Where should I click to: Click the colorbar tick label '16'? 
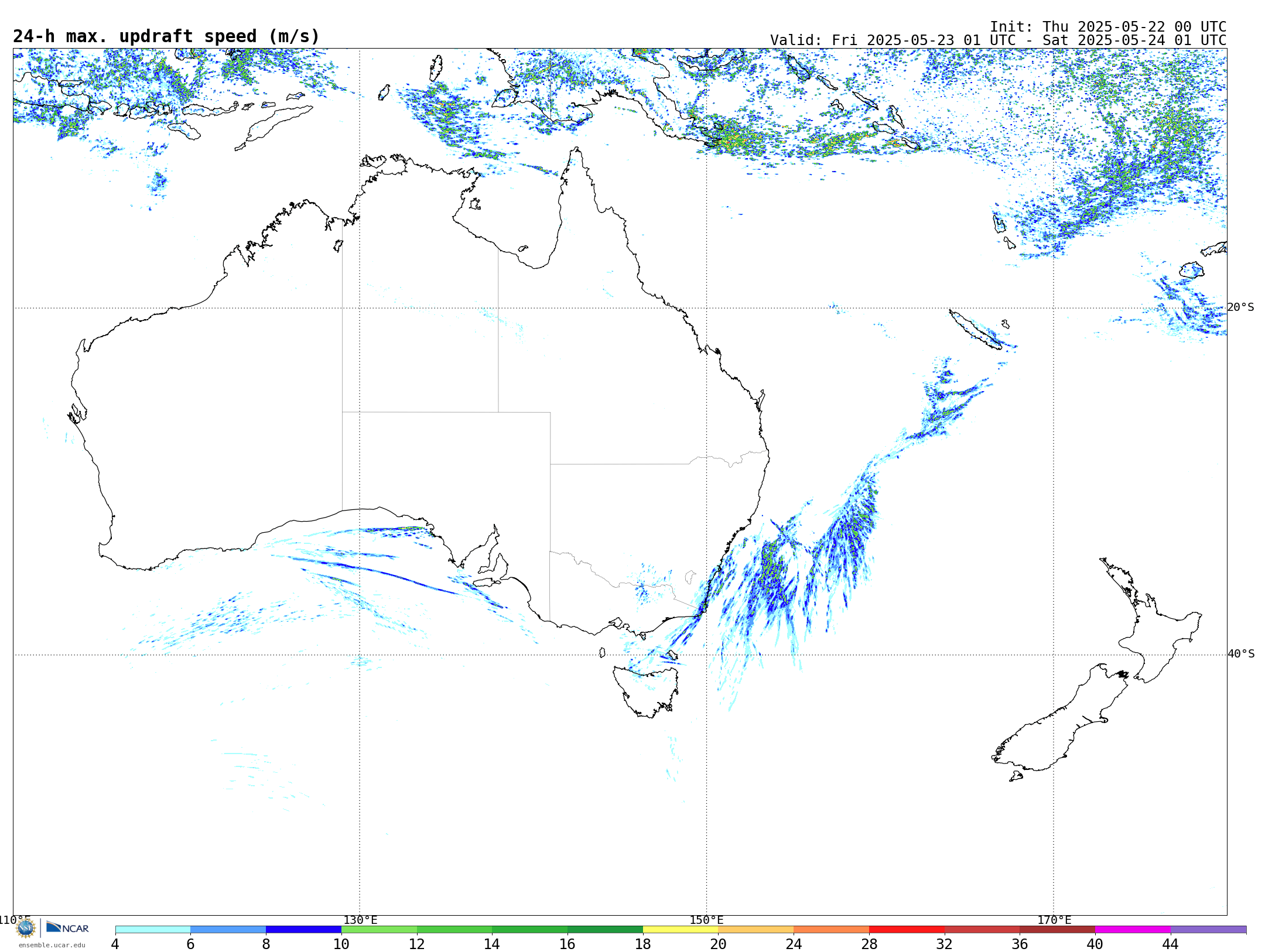pyautogui.click(x=567, y=944)
